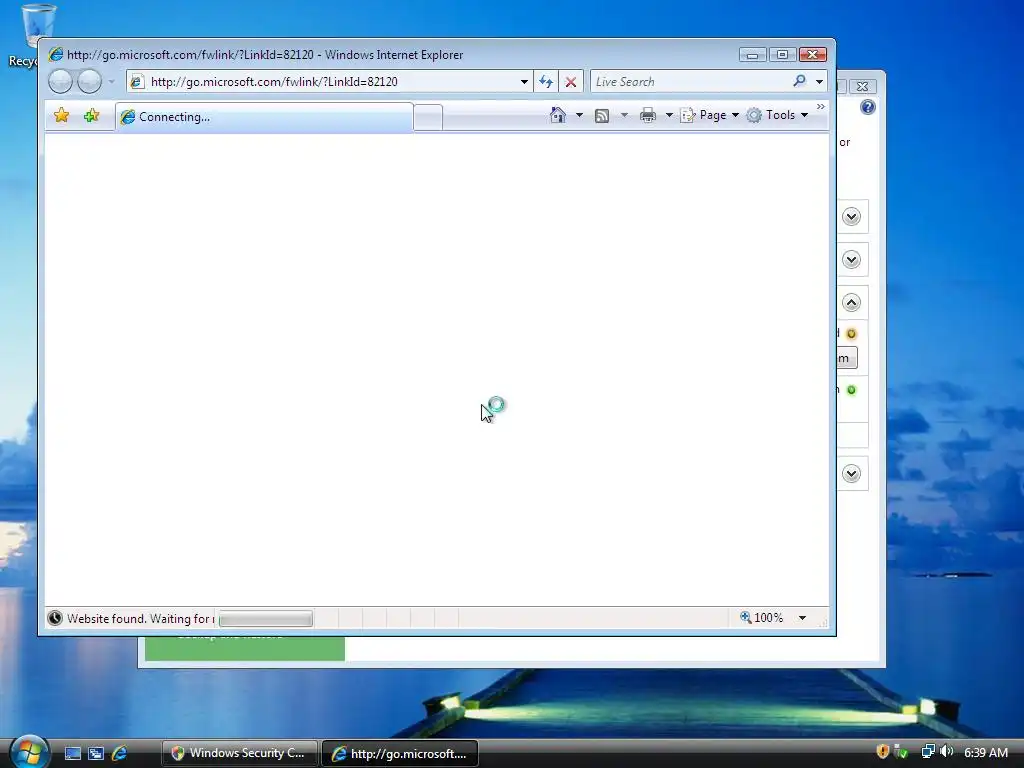Click the volume speaker tray icon
The height and width of the screenshot is (768, 1024).
947,752
